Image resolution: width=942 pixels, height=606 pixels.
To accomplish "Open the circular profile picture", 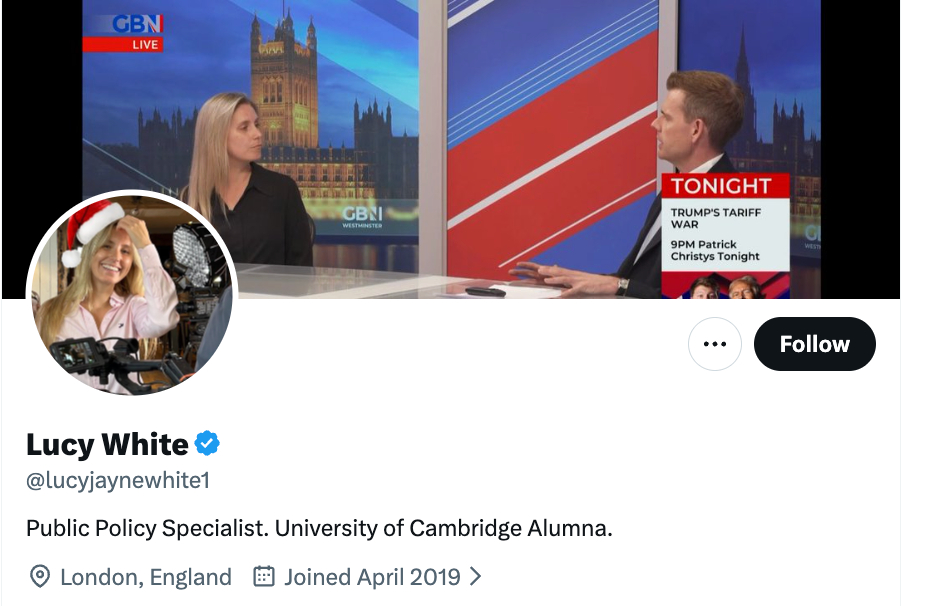I will pos(132,295).
